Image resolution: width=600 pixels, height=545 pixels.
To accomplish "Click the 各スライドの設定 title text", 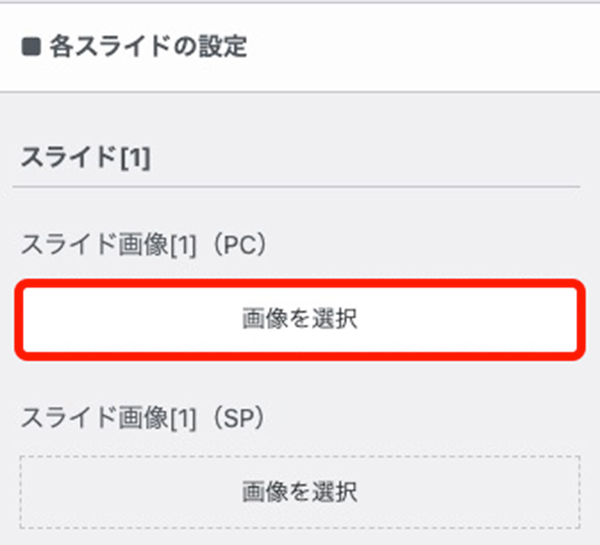I will point(148,47).
